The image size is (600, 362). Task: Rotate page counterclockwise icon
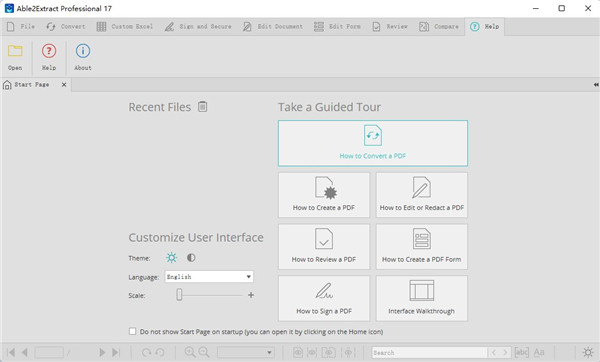[x=160, y=352]
